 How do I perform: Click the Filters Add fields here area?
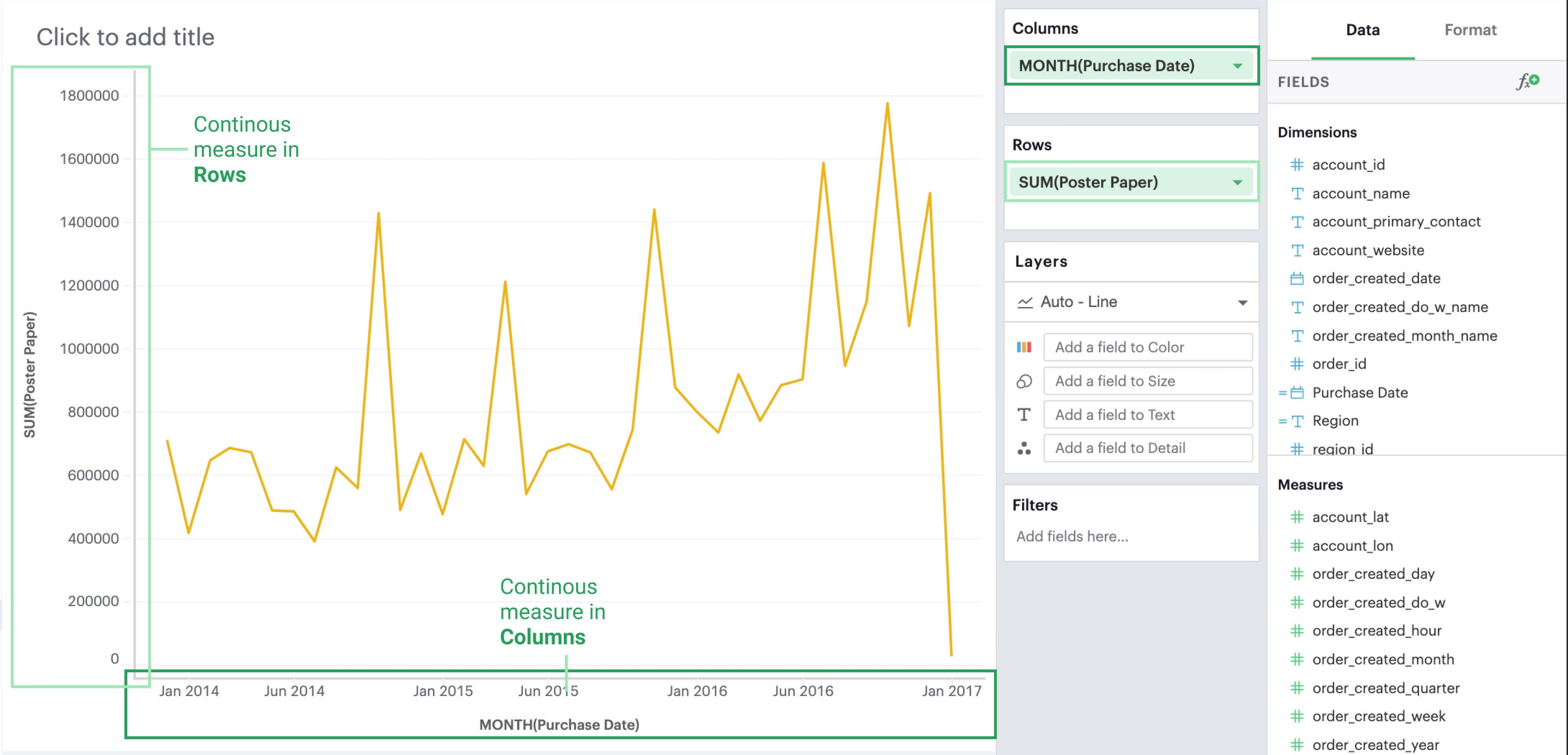(1072, 536)
